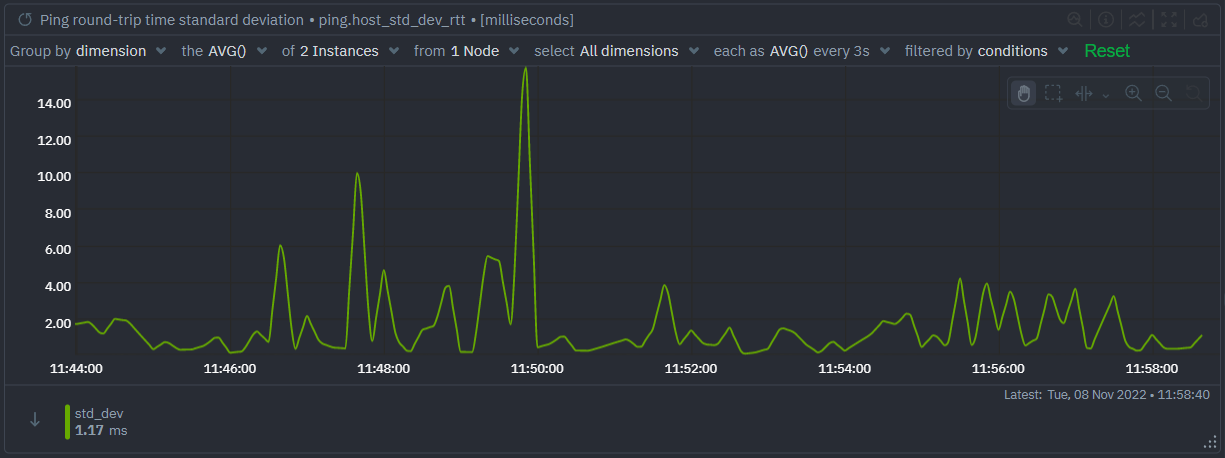
Task: Zoom in on the chart
Action: pos(1133,93)
